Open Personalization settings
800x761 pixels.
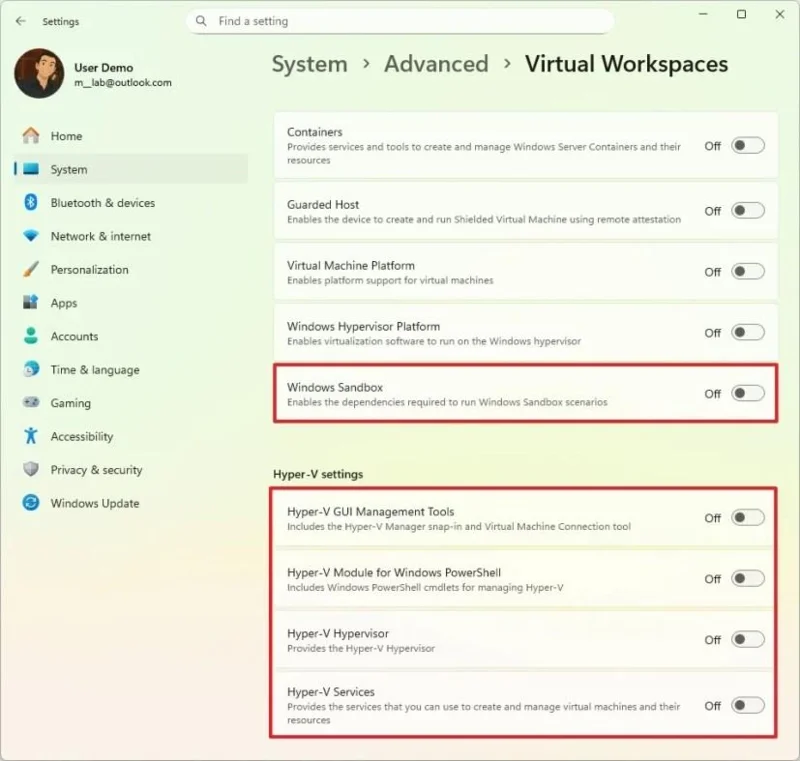[x=131, y=269]
